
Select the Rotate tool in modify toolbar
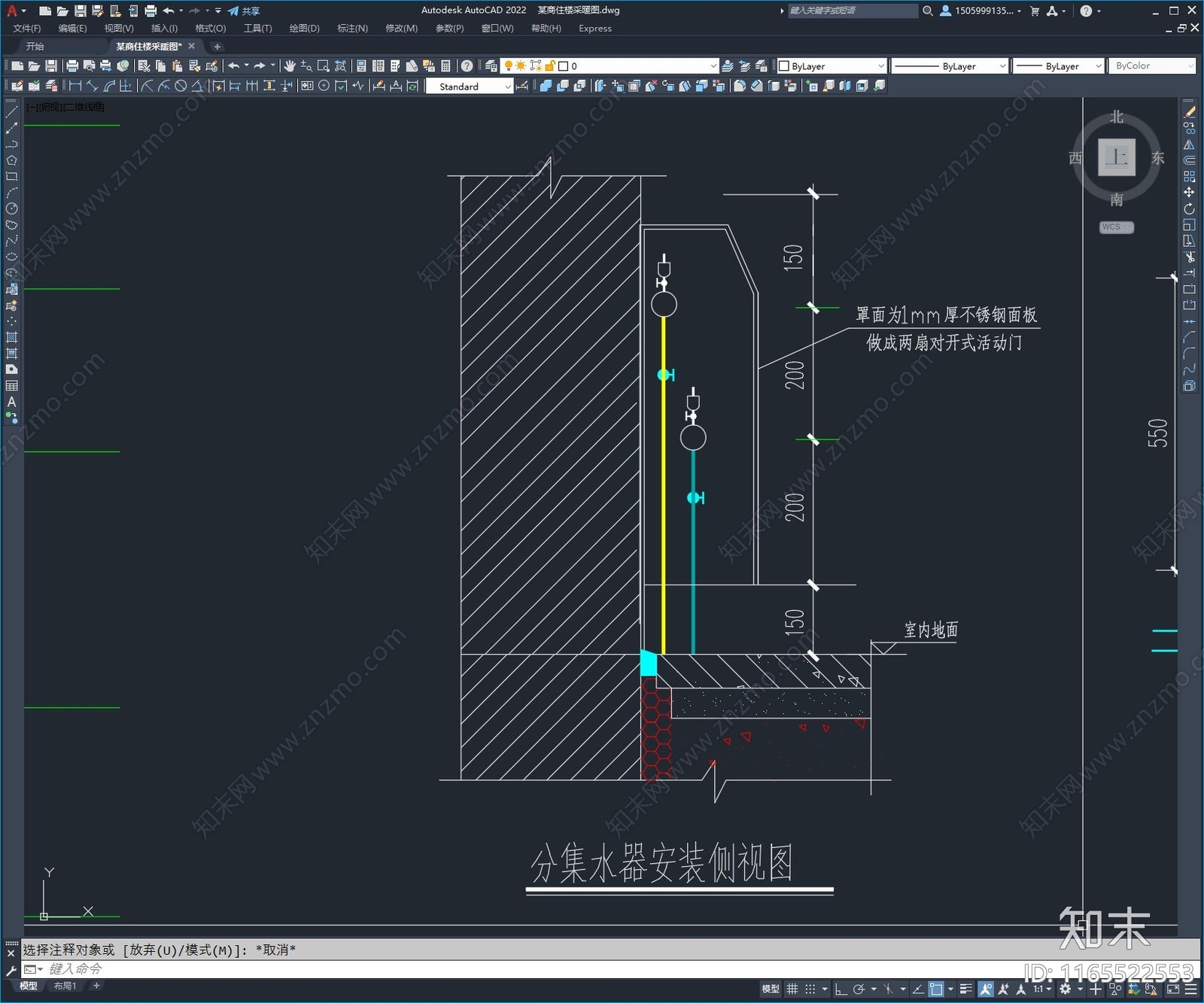click(1190, 209)
